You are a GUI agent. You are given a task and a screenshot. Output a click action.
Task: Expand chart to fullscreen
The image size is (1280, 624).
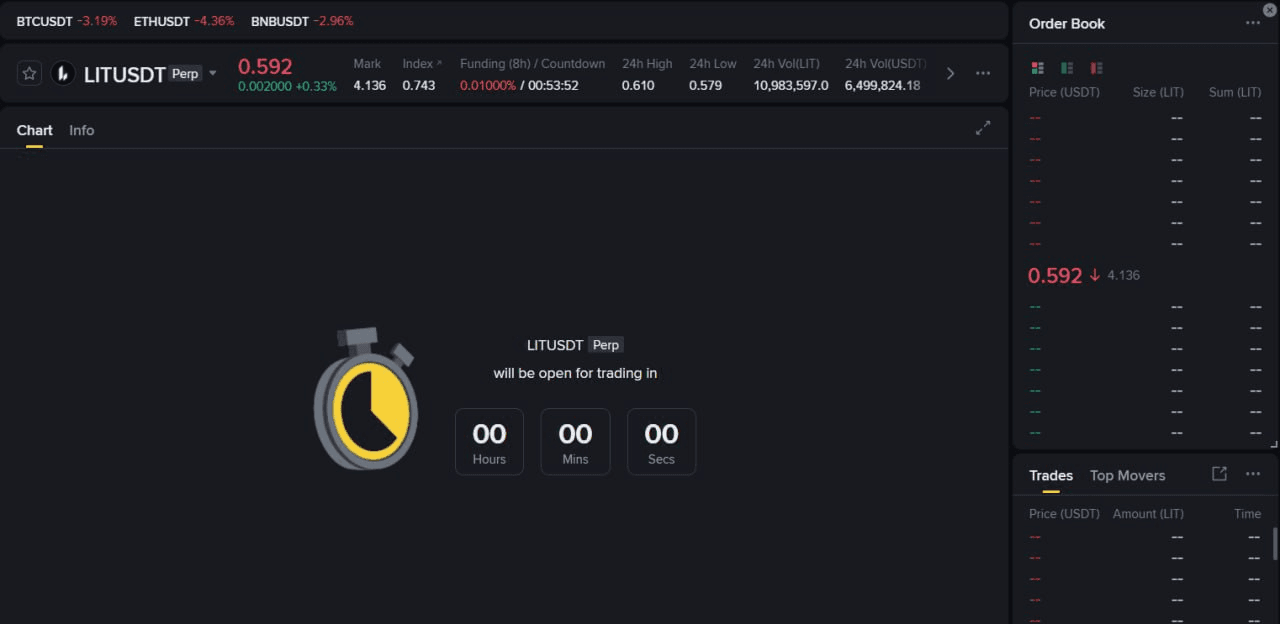click(983, 128)
